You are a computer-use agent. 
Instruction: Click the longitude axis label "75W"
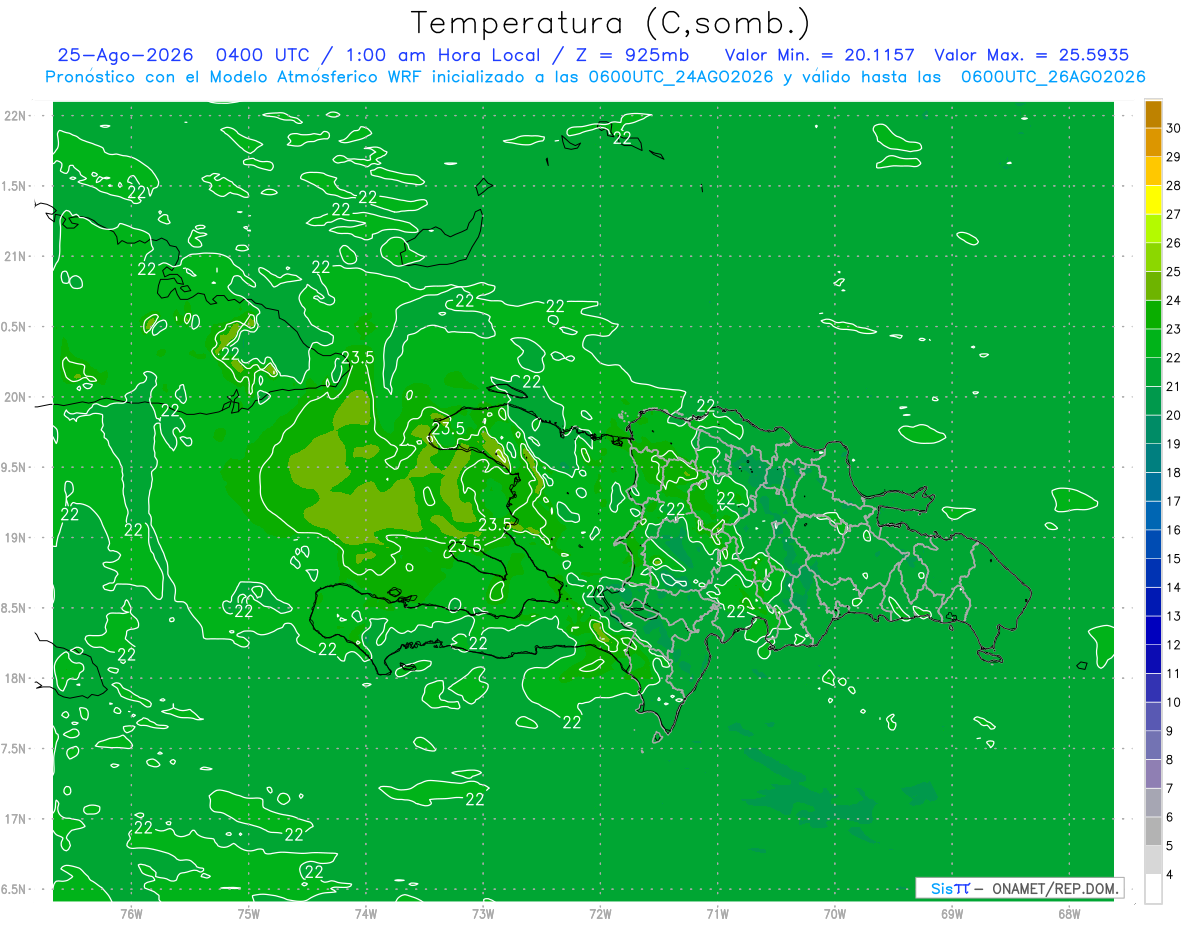[x=248, y=913]
